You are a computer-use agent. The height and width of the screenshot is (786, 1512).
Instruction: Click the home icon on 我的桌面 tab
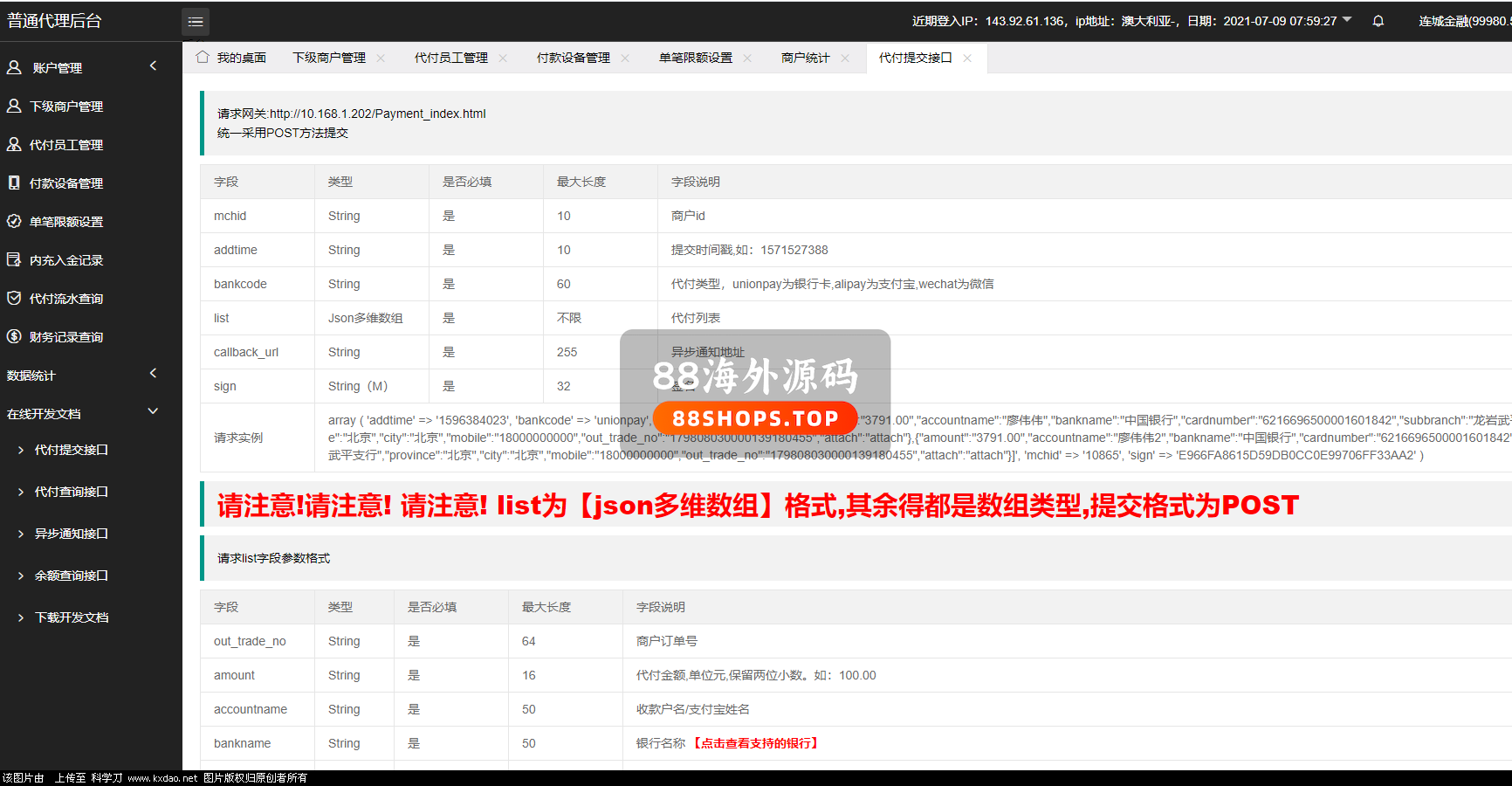pyautogui.click(x=203, y=58)
